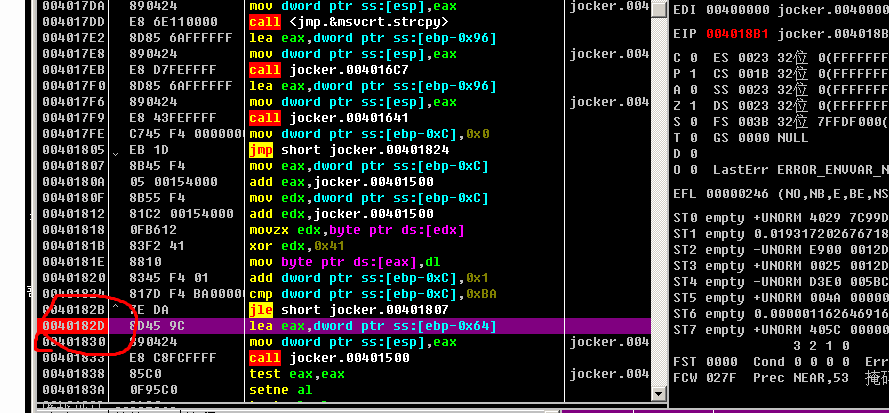Click the FST 0000 status word
Viewport: 889px width, 413px height.
[705, 362]
